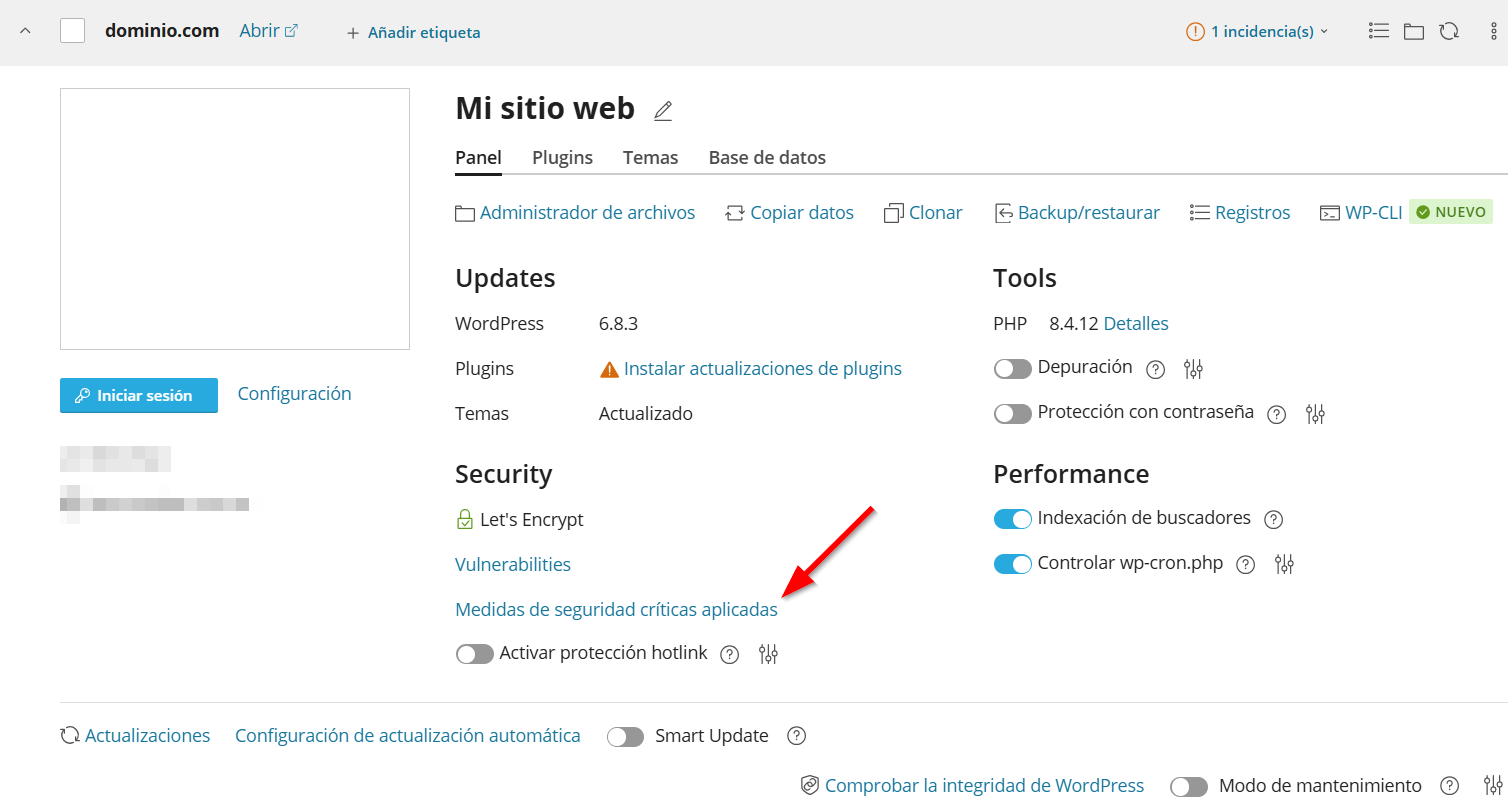
Task: Click the refresh icon in top-right header
Action: pos(1448,31)
